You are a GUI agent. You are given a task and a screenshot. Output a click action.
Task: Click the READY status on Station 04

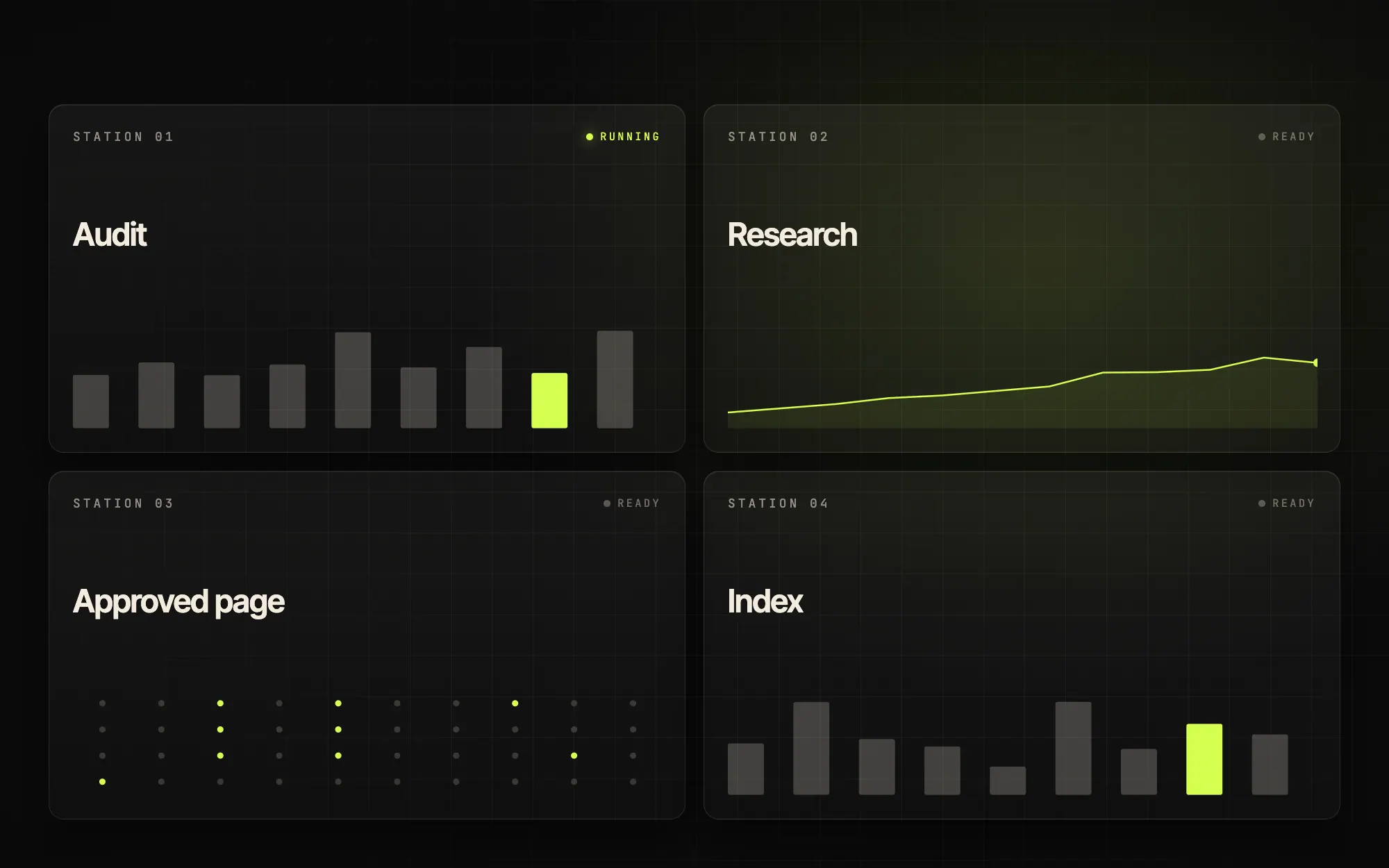1287,503
